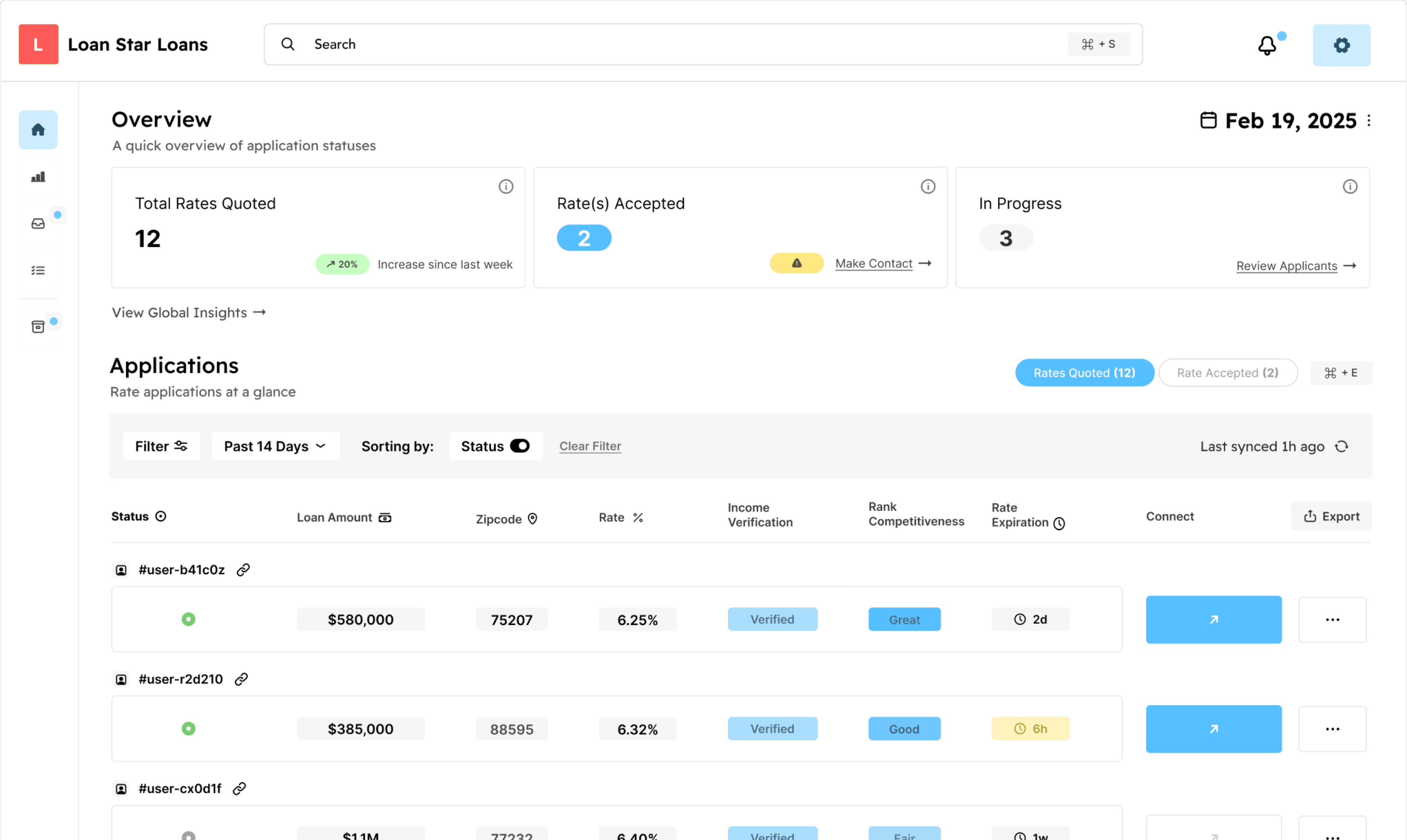The image size is (1407, 840).
Task: Click the Status column header icon
Action: click(161, 516)
